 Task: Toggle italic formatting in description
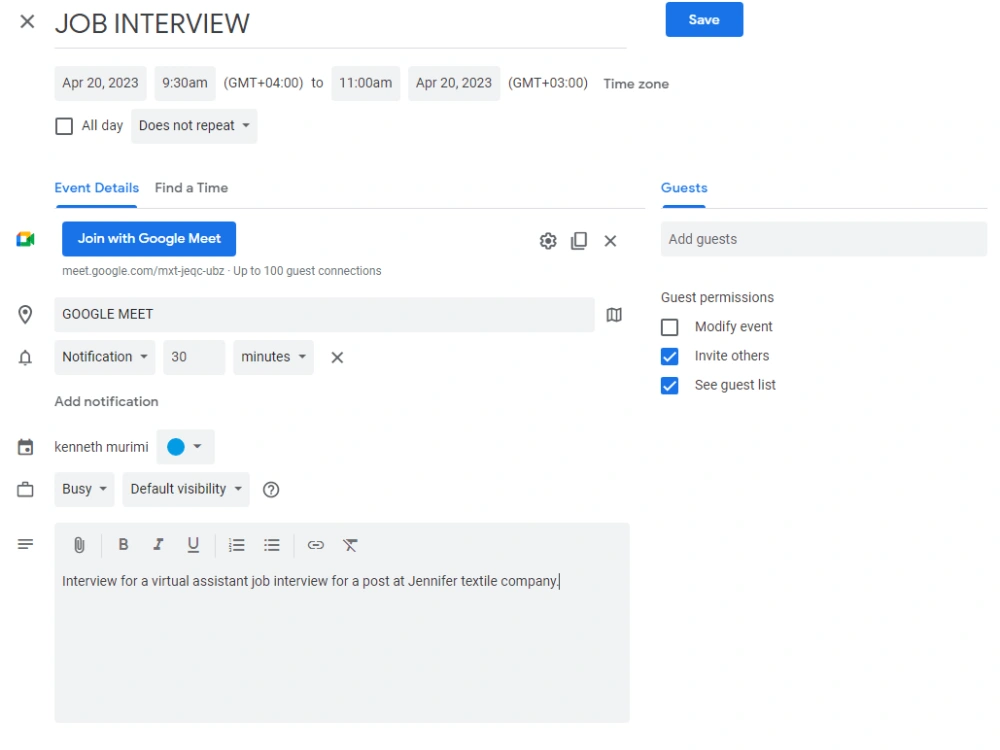[x=158, y=545]
